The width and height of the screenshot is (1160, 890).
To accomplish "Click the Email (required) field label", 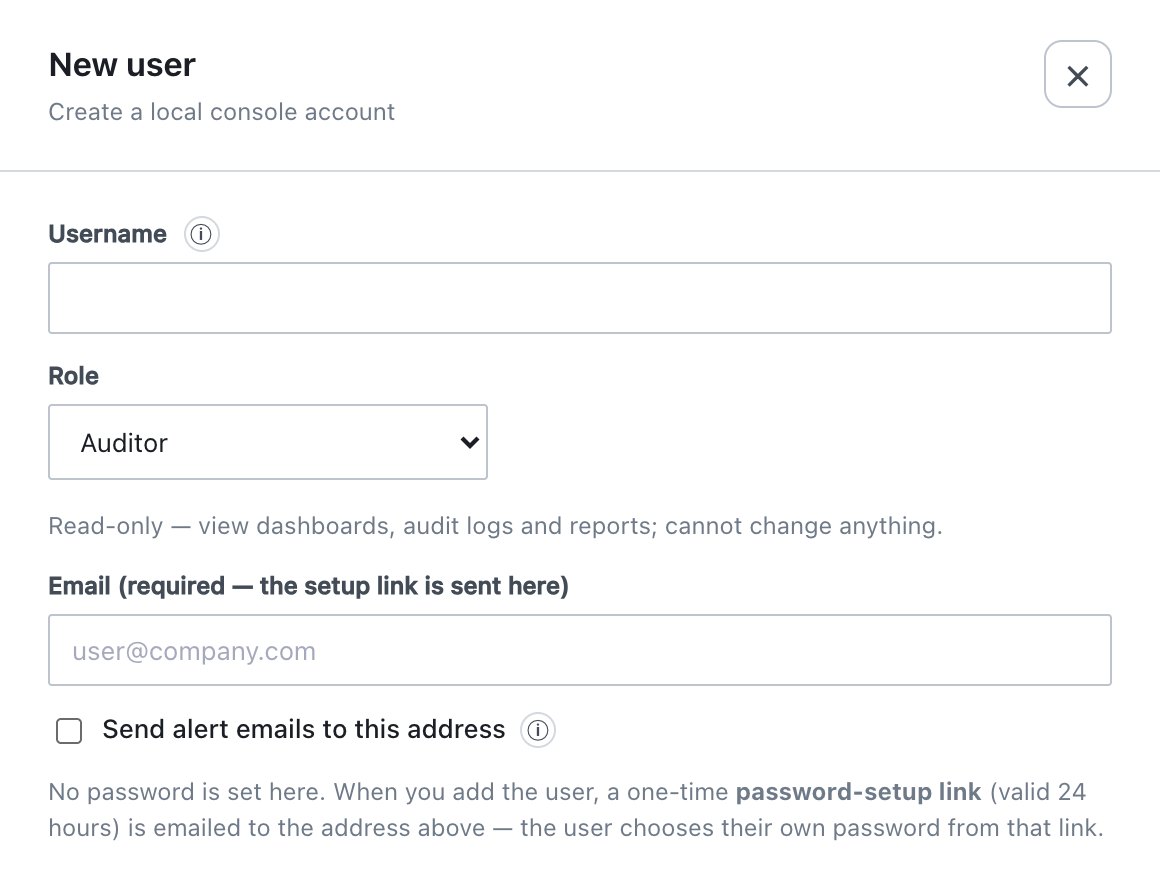I will (x=308, y=586).
